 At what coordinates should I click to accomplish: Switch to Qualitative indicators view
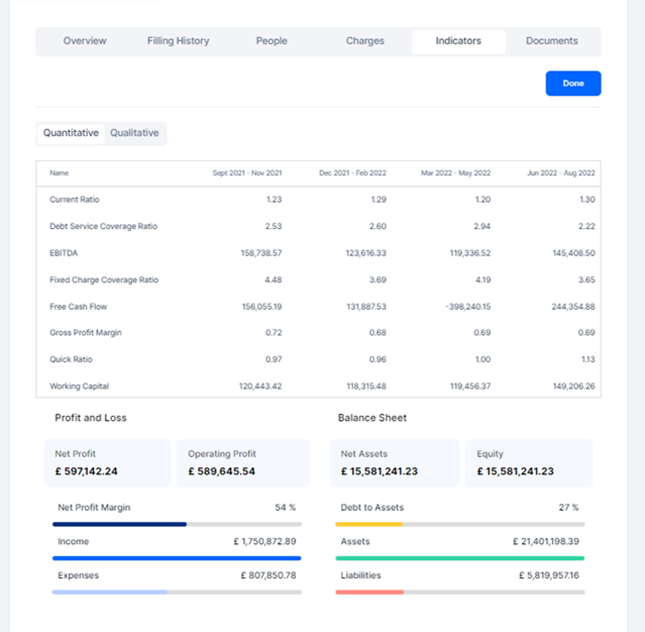coord(134,133)
